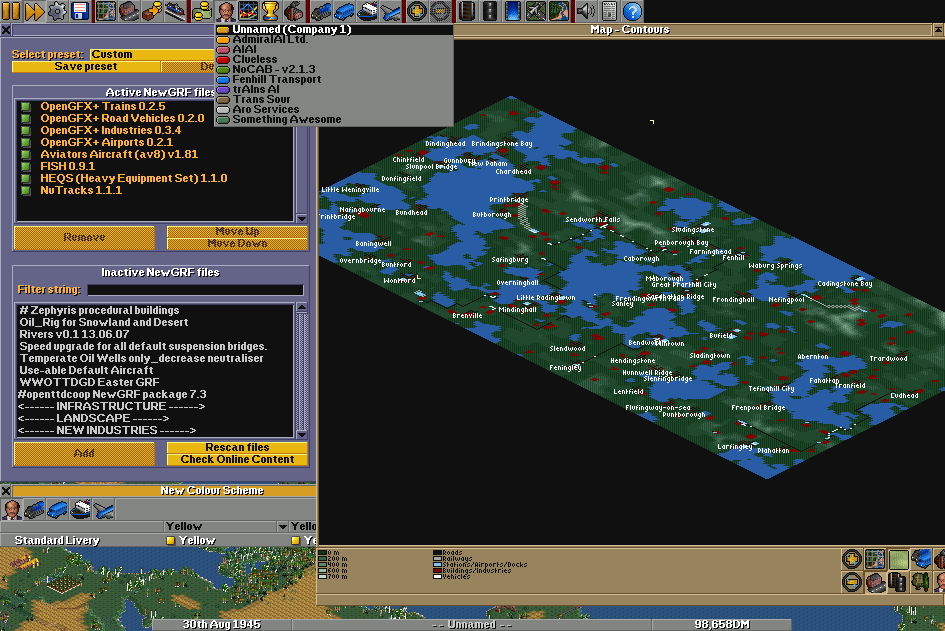Open the landscaping tools icon
The height and width of the screenshot is (631, 945).
559,11
